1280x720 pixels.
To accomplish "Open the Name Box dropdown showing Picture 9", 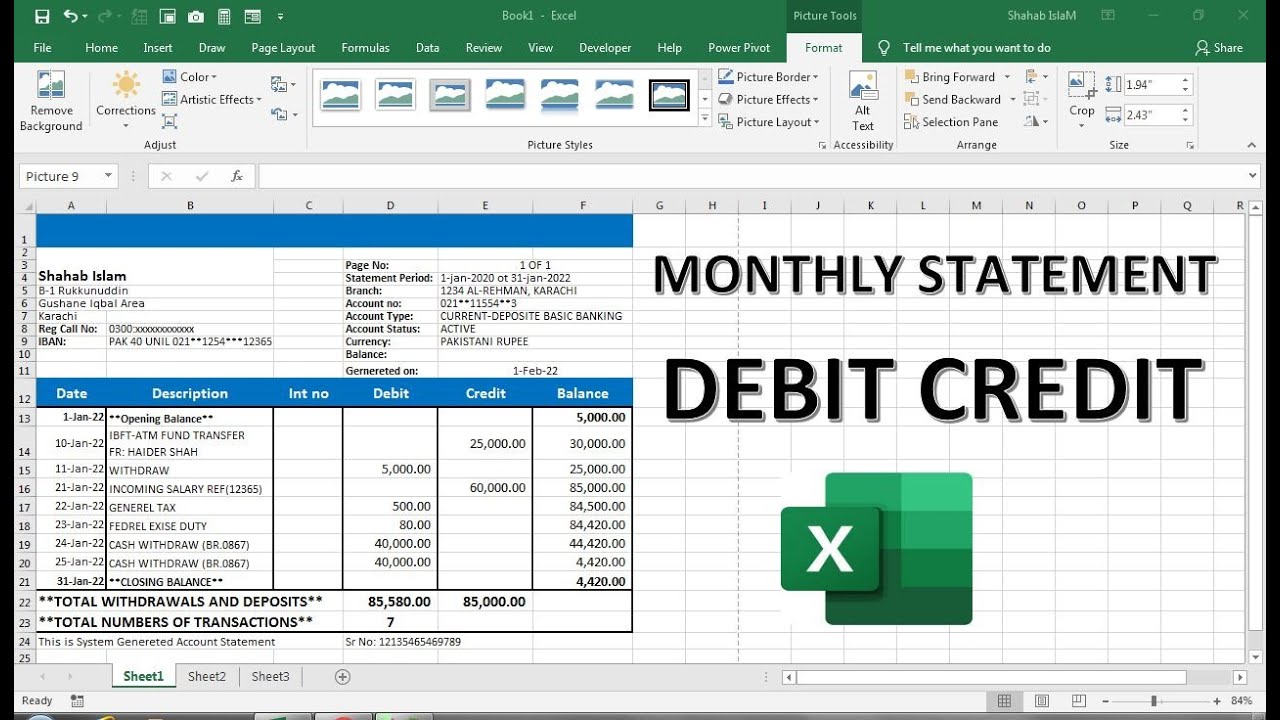I will [x=108, y=177].
